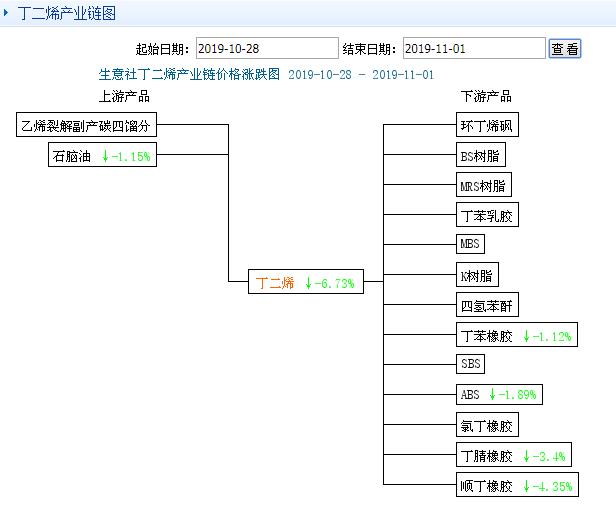Open the 乙烯裂解副产碳四馏分 node
The height and width of the screenshot is (513, 616).
coord(86,125)
